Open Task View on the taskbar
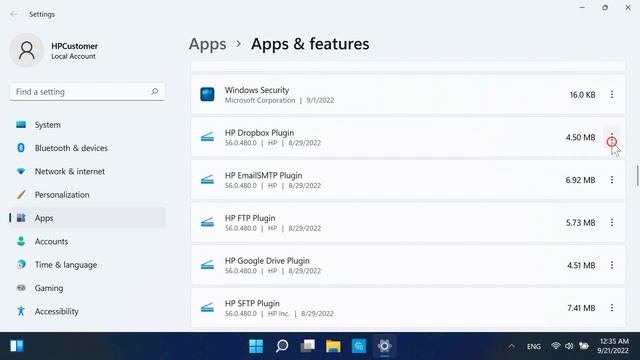 pos(307,346)
